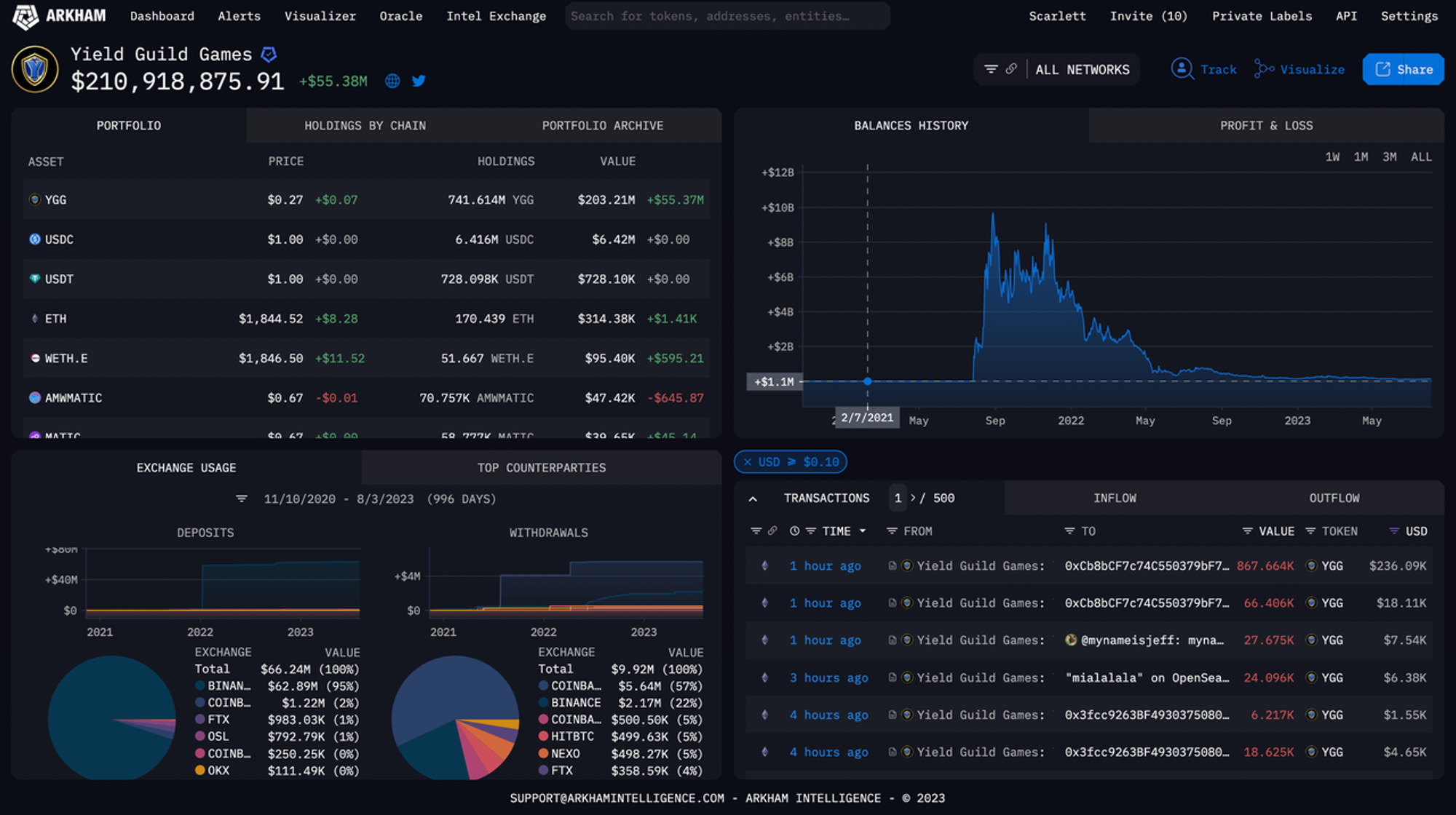Click the Share button
Screen dimensions: 1456x815
[x=1403, y=69]
